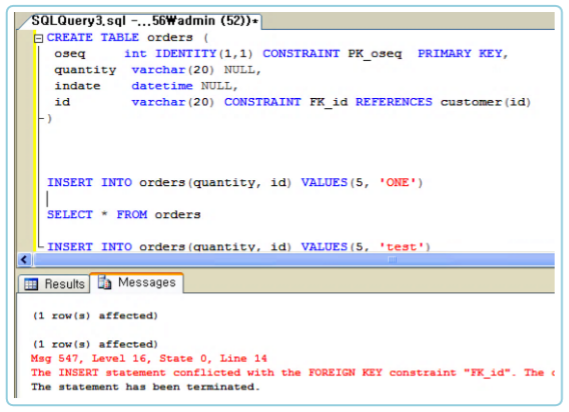Image resolution: width=569 pixels, height=412 pixels.
Task: Click 'FROM' in the SELECT statement
Action: pyautogui.click(x=132, y=215)
